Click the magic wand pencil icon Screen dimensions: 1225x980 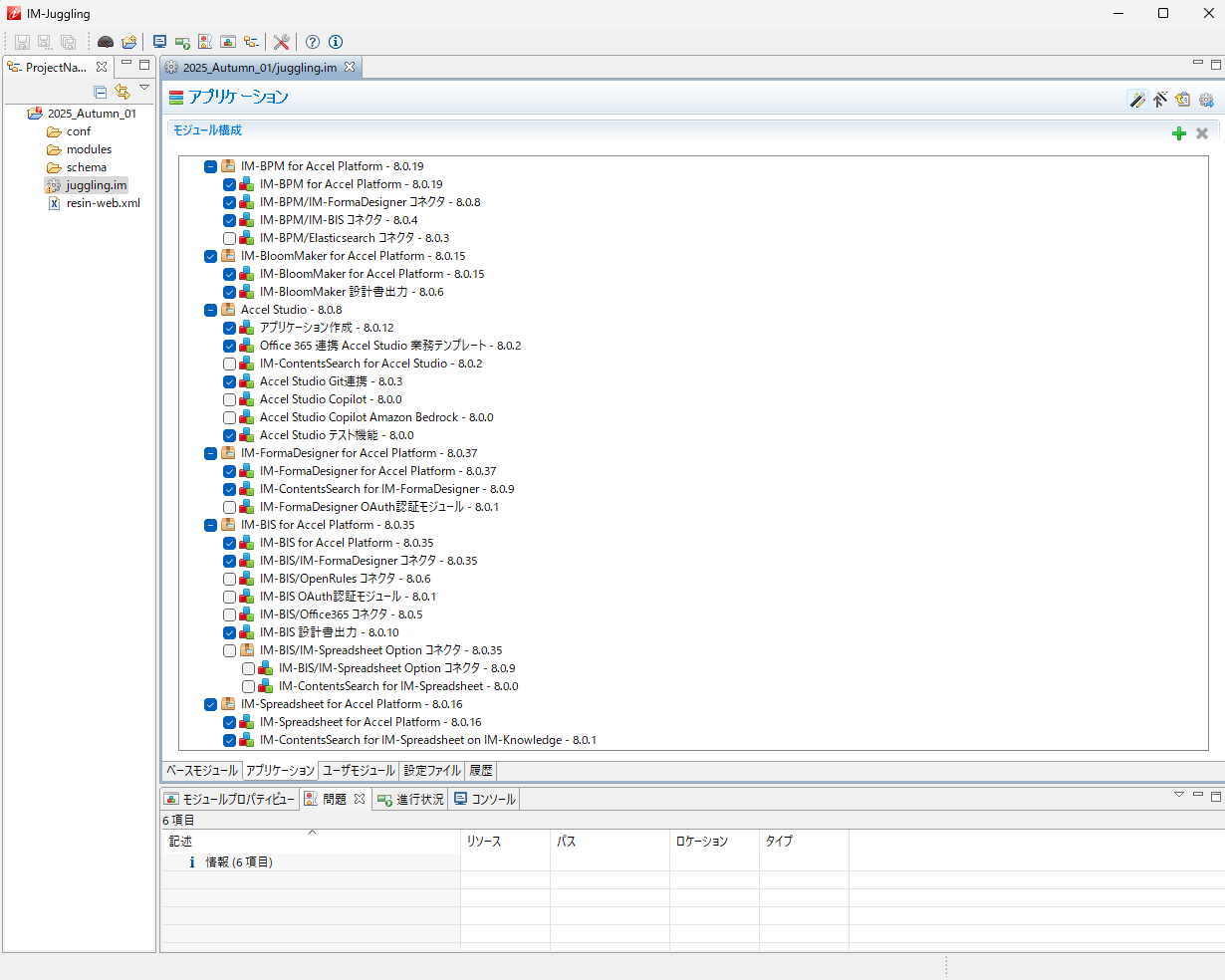1136,99
